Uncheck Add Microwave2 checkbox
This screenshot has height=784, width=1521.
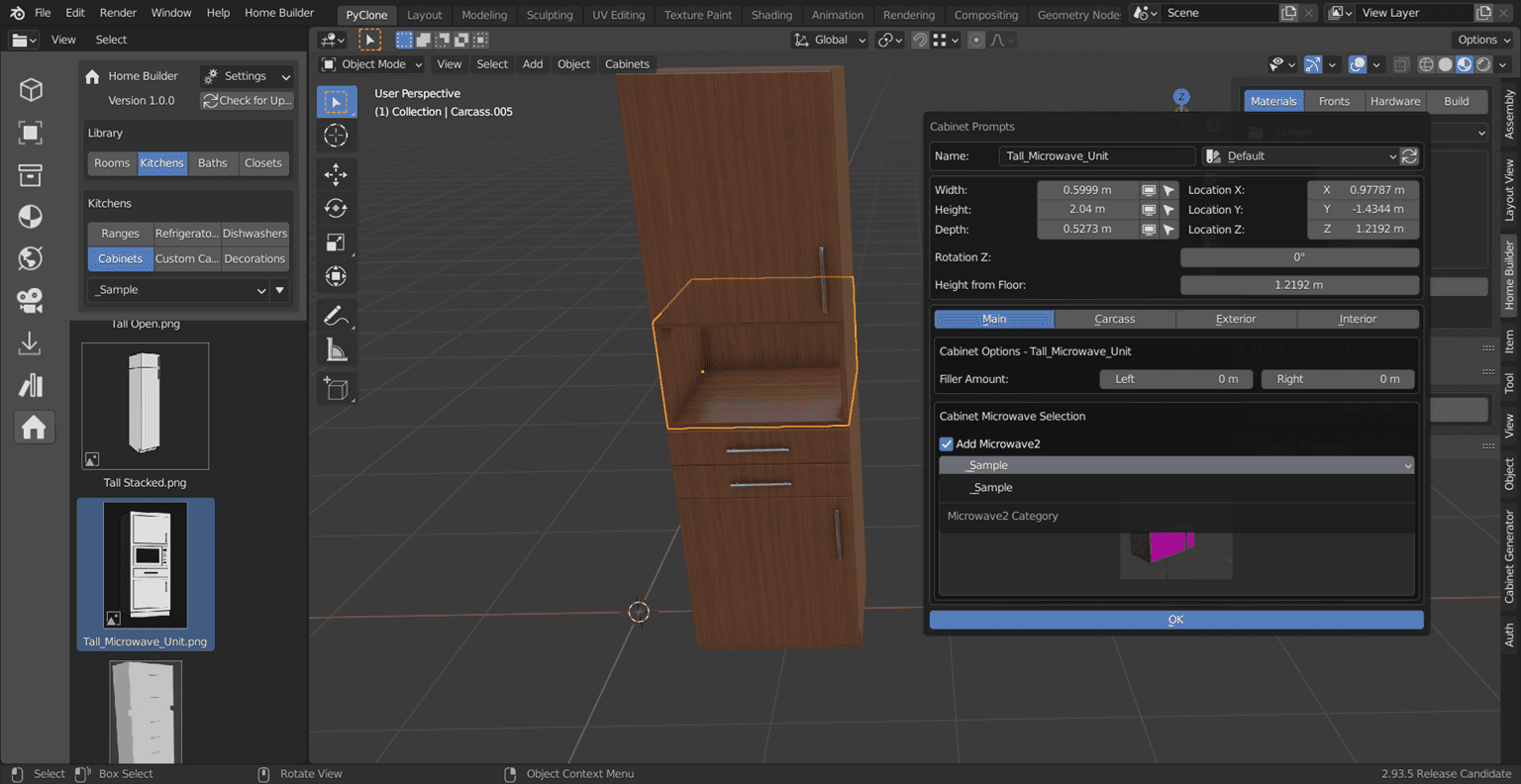(x=946, y=444)
